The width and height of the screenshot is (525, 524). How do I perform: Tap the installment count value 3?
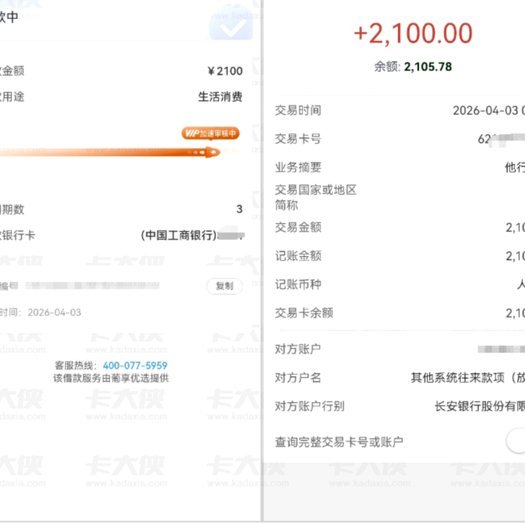tap(239, 209)
